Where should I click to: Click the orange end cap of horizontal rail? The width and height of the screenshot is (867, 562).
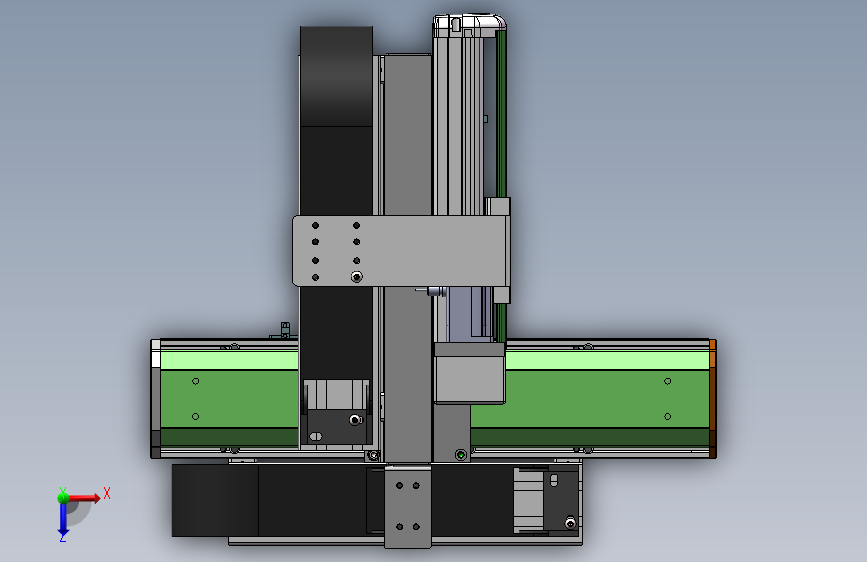pos(713,398)
